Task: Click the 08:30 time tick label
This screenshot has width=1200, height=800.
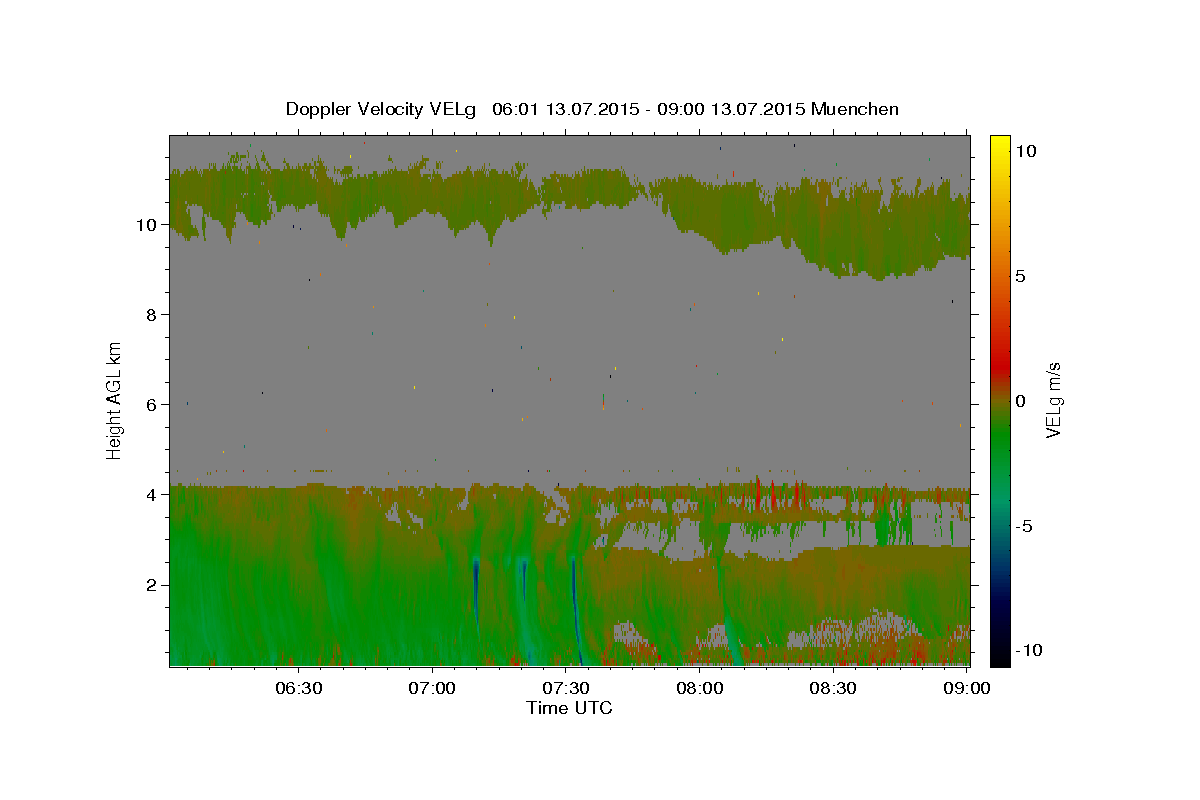Action: [833, 689]
